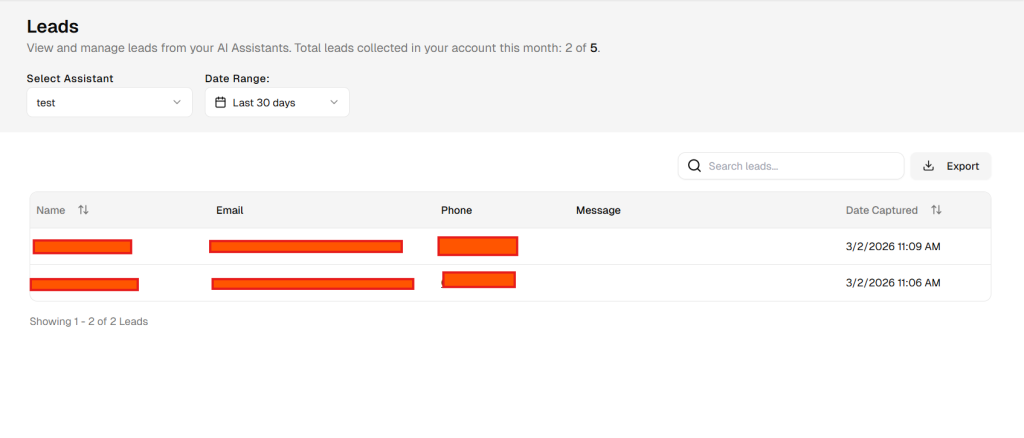Click the magnifying glass search icon

[x=694, y=166]
